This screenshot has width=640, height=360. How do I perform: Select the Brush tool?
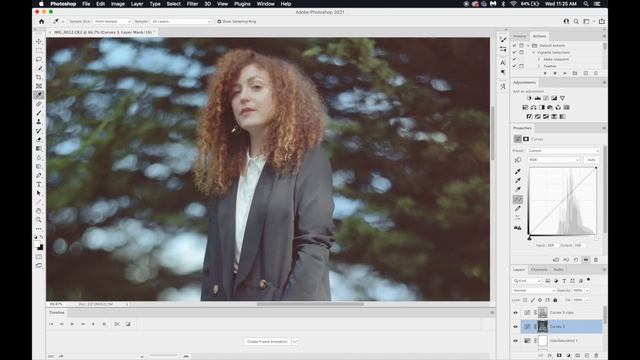click(x=39, y=113)
